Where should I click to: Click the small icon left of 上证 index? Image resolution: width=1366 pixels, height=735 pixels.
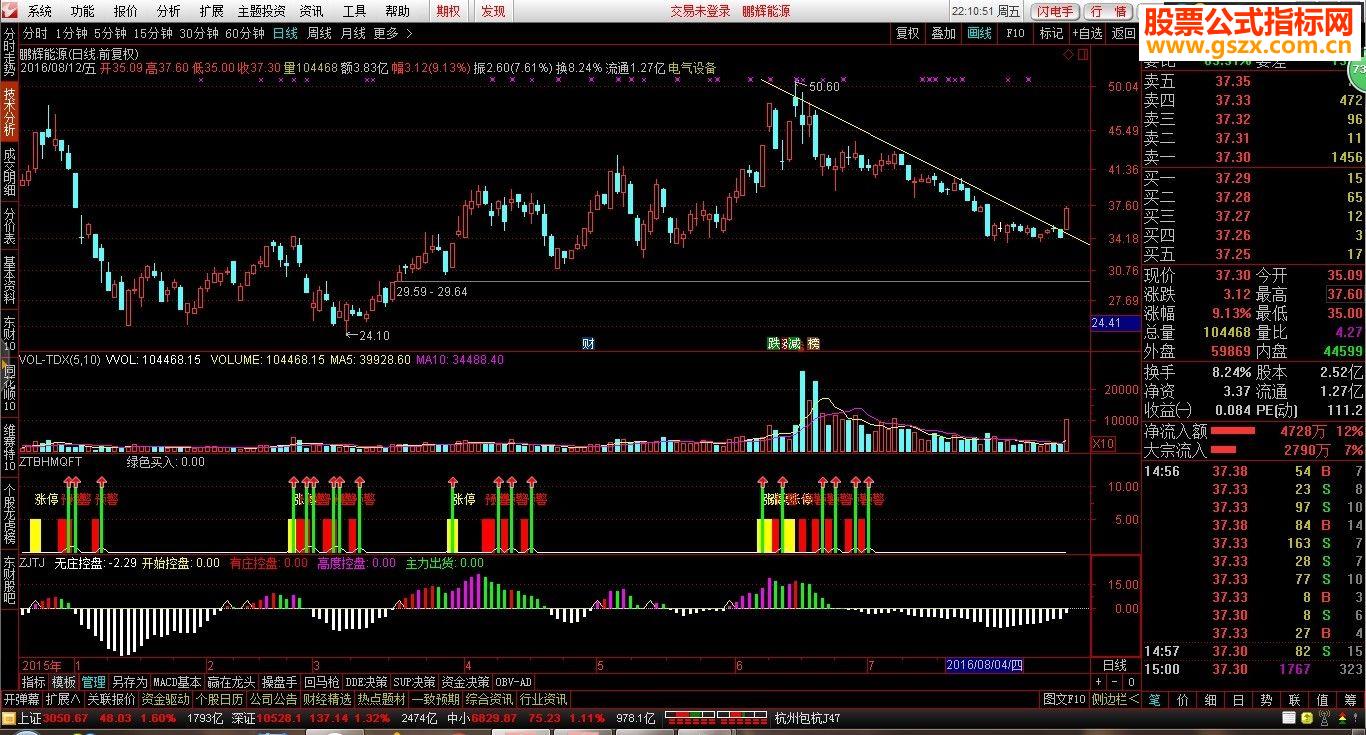(x=8, y=718)
